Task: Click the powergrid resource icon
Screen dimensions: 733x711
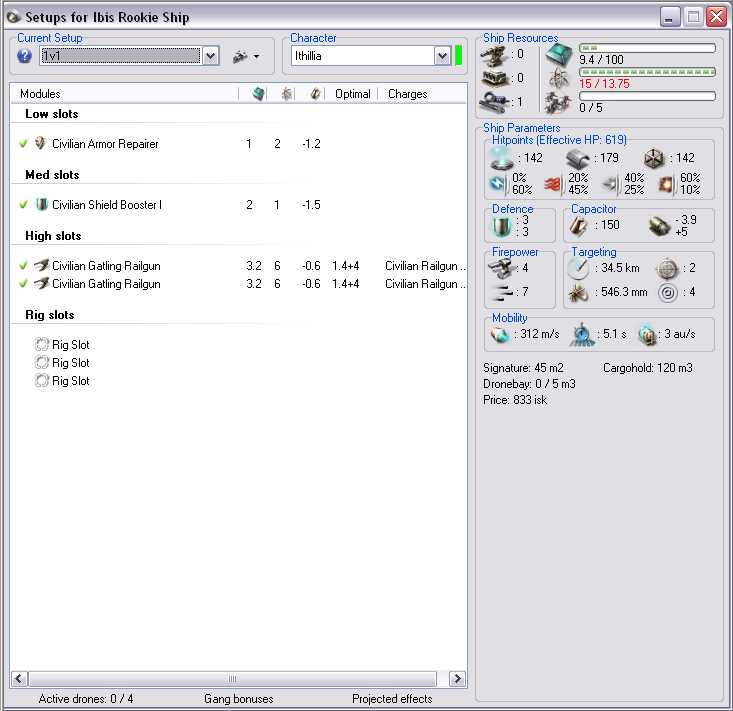Action: [559, 79]
